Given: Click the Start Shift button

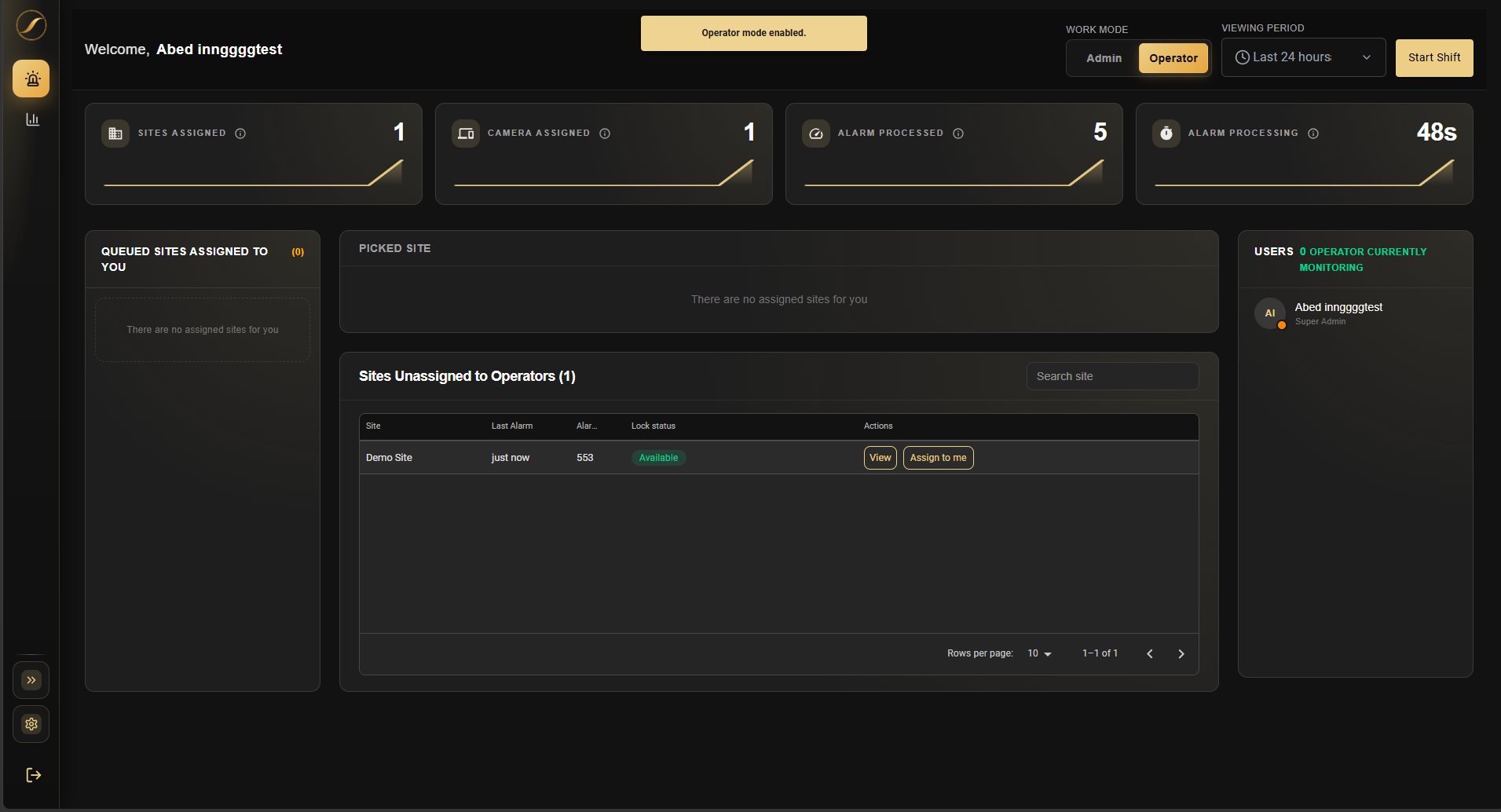Looking at the screenshot, I should pyautogui.click(x=1434, y=57).
